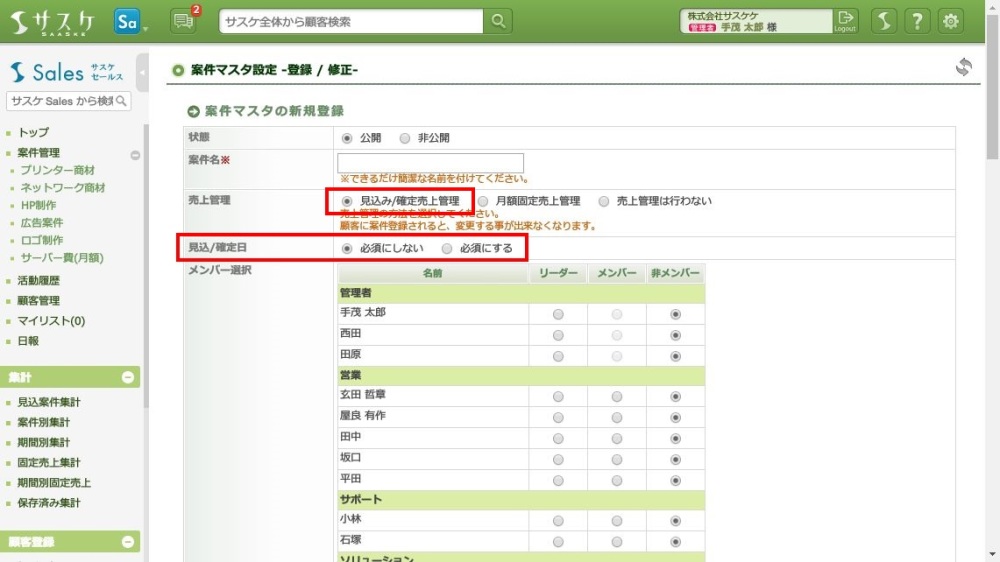Select the 非公開 radio button
This screenshot has width=1000, height=562.
click(405, 138)
